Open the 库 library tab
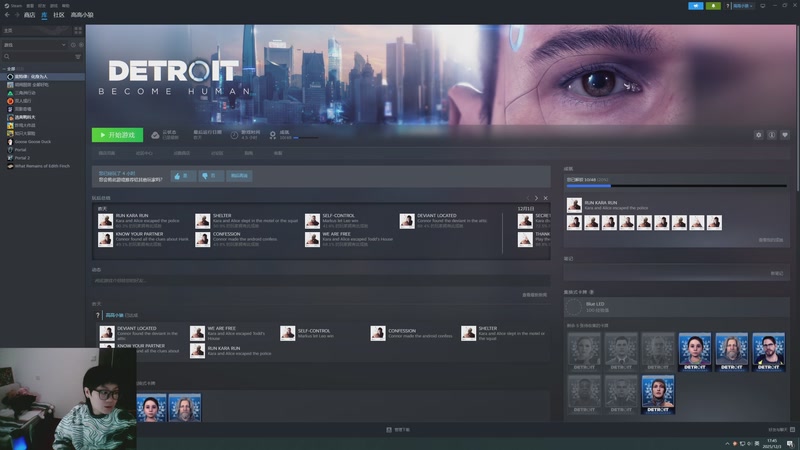 44,15
